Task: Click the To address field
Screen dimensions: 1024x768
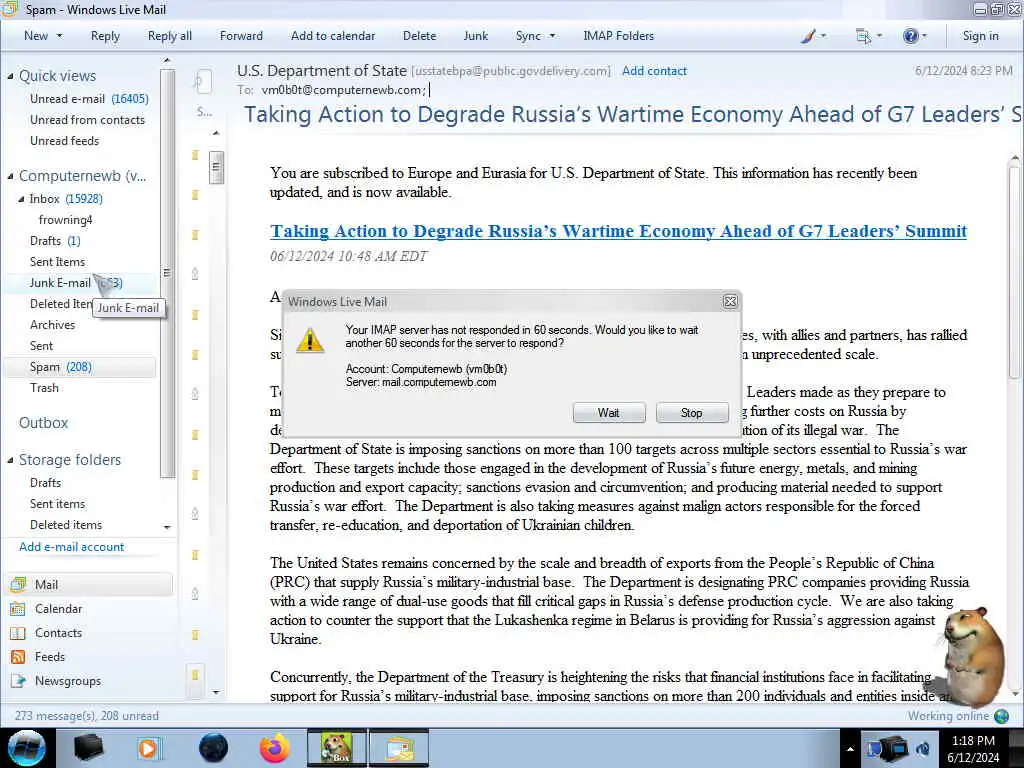Action: coord(344,90)
